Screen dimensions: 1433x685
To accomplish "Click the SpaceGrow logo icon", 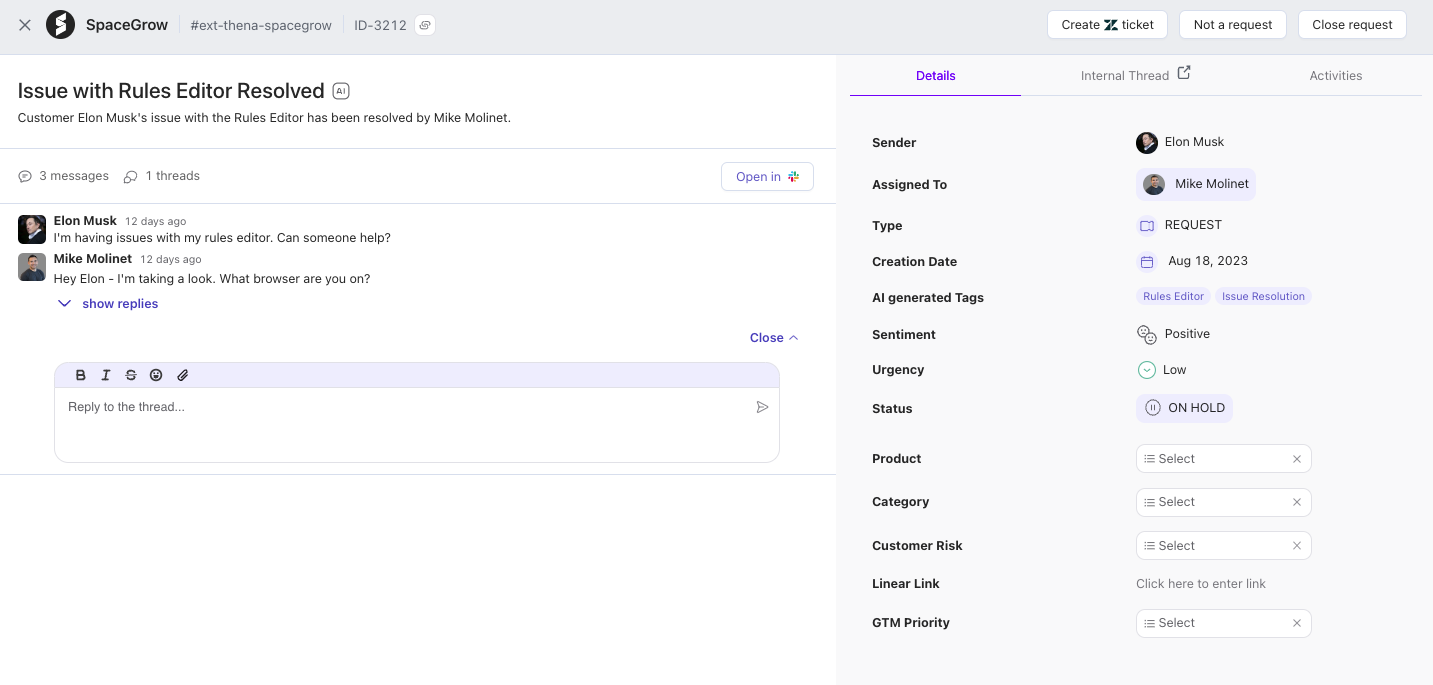I will click(60, 25).
